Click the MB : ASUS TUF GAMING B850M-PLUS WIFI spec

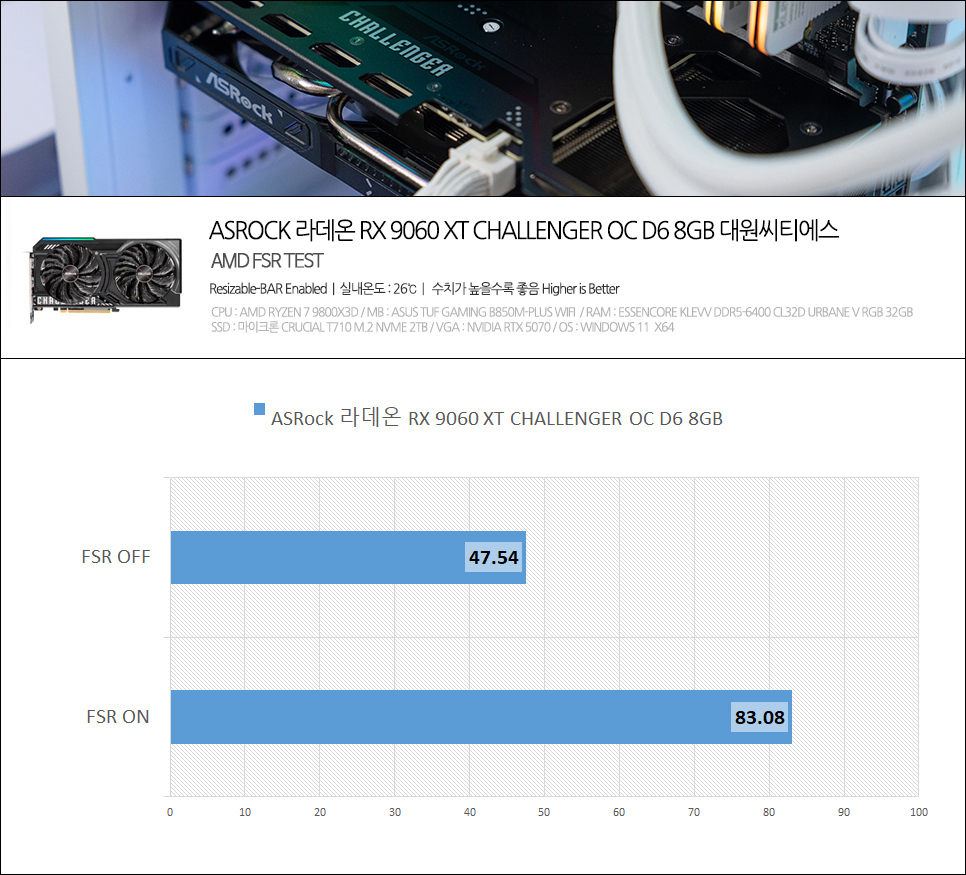[x=471, y=312]
